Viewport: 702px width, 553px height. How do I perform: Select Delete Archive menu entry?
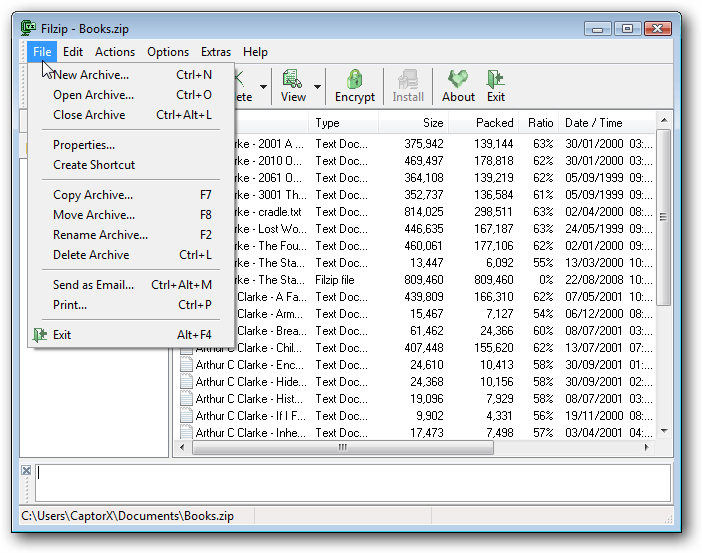click(x=132, y=255)
